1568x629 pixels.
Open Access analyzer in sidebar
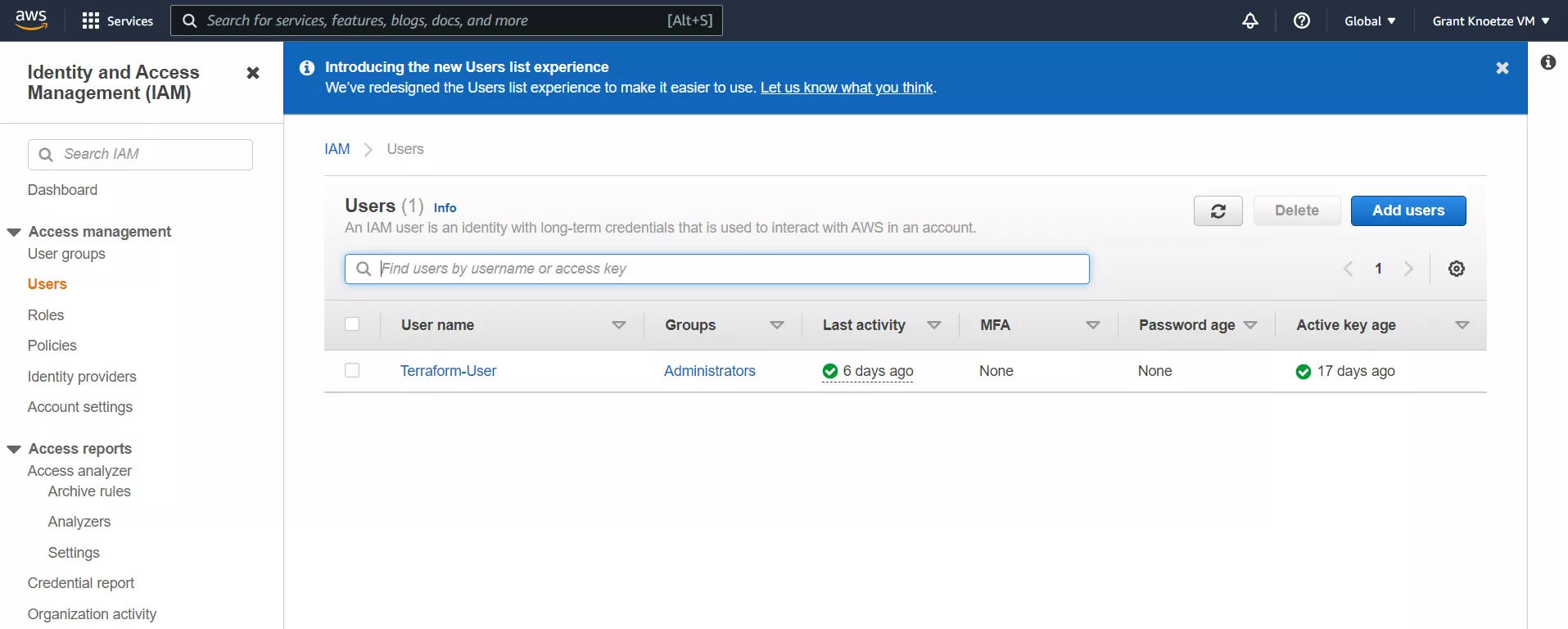point(79,471)
